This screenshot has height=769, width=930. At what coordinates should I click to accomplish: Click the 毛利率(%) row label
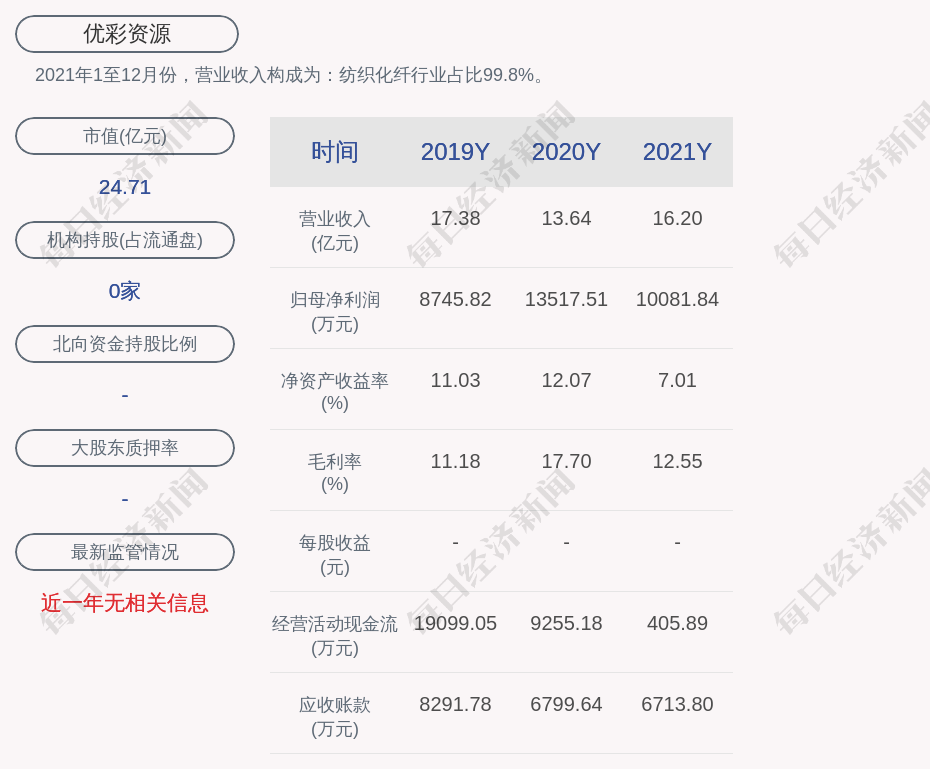[335, 473]
